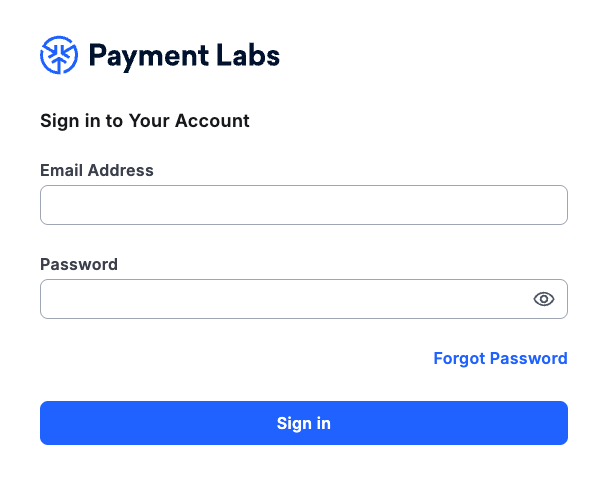
Task: Click the Email Address input field
Action: 304,205
